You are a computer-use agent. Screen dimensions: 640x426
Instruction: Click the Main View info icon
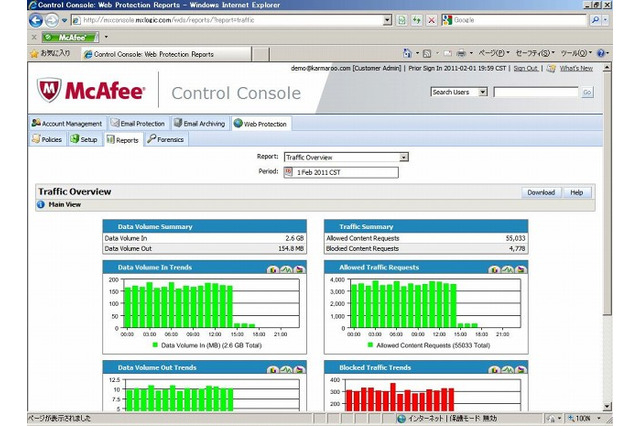coord(41,204)
